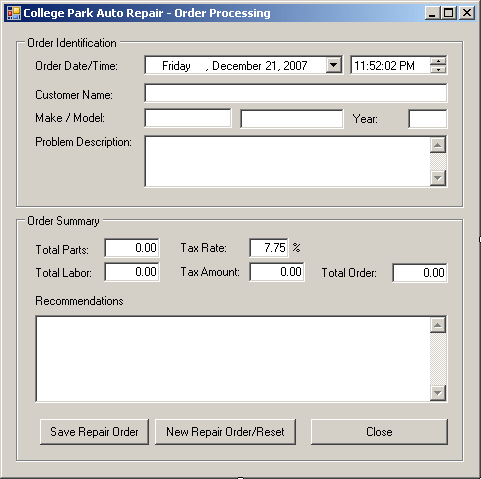Select the Total Parts field
This screenshot has width=481, height=479.
pos(132,248)
